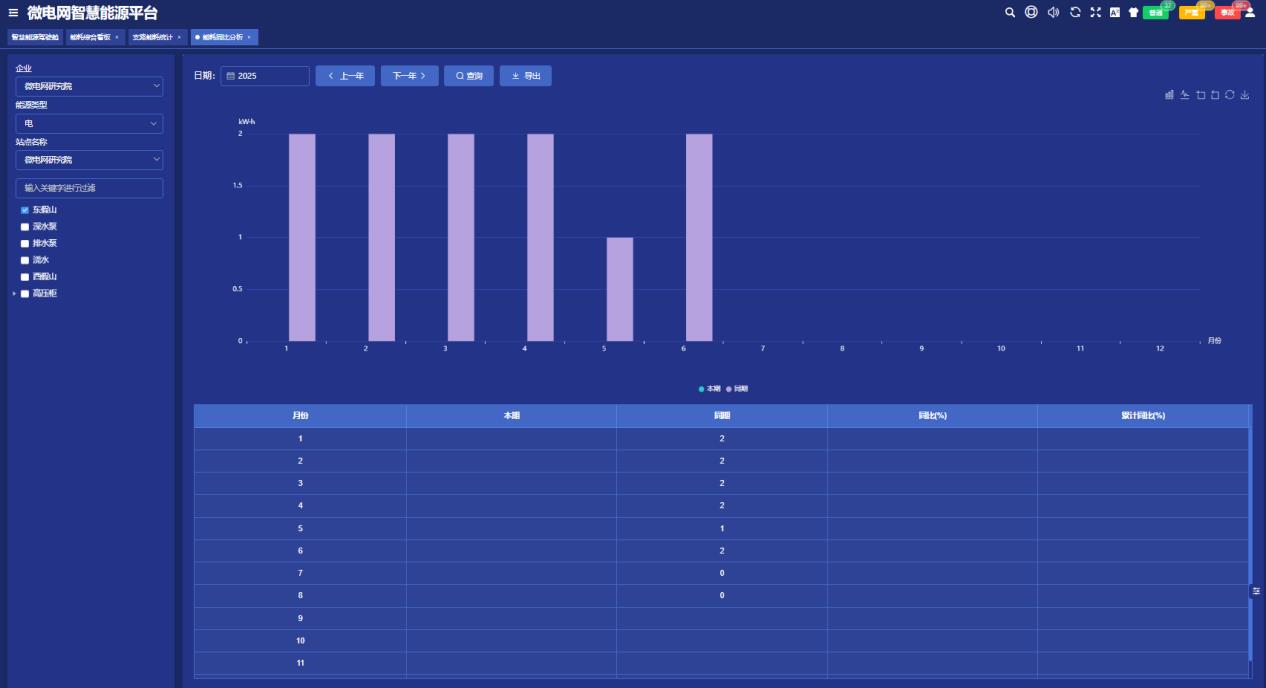This screenshot has width=1266, height=688.
Task: Open the language translation icon
Action: point(1115,12)
